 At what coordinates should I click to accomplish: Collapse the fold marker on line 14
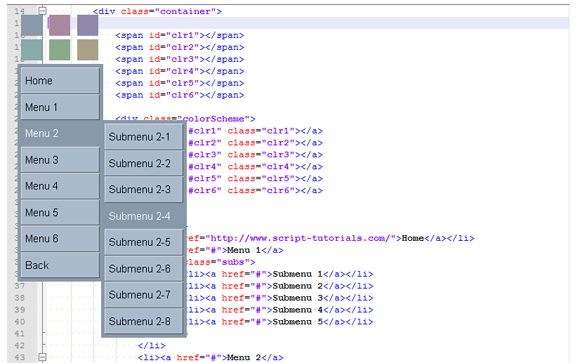pyautogui.click(x=43, y=11)
